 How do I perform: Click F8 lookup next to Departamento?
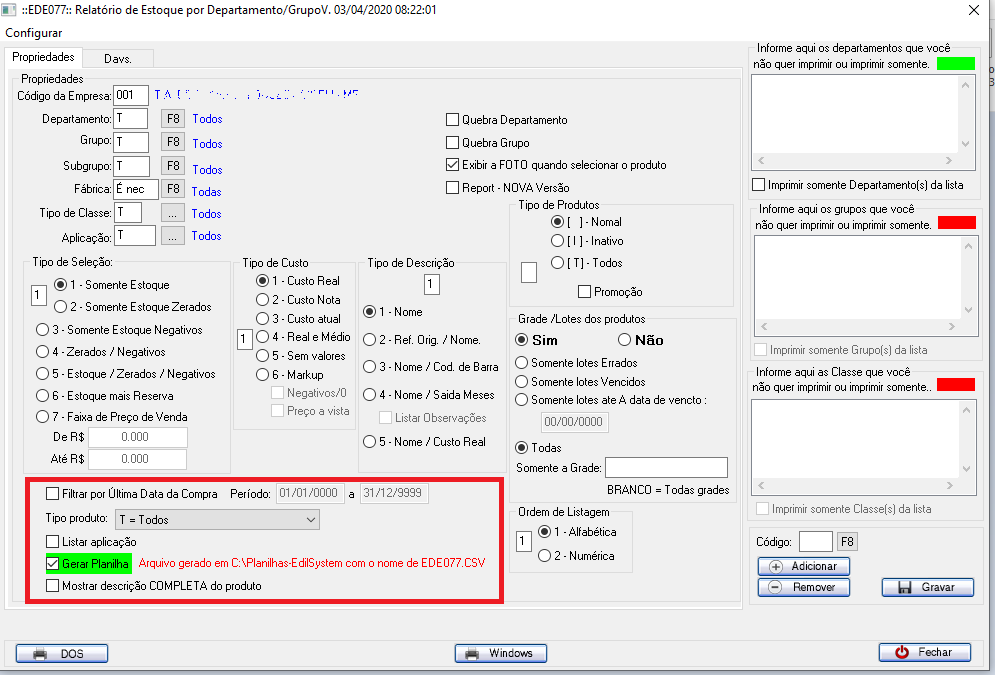[173, 119]
